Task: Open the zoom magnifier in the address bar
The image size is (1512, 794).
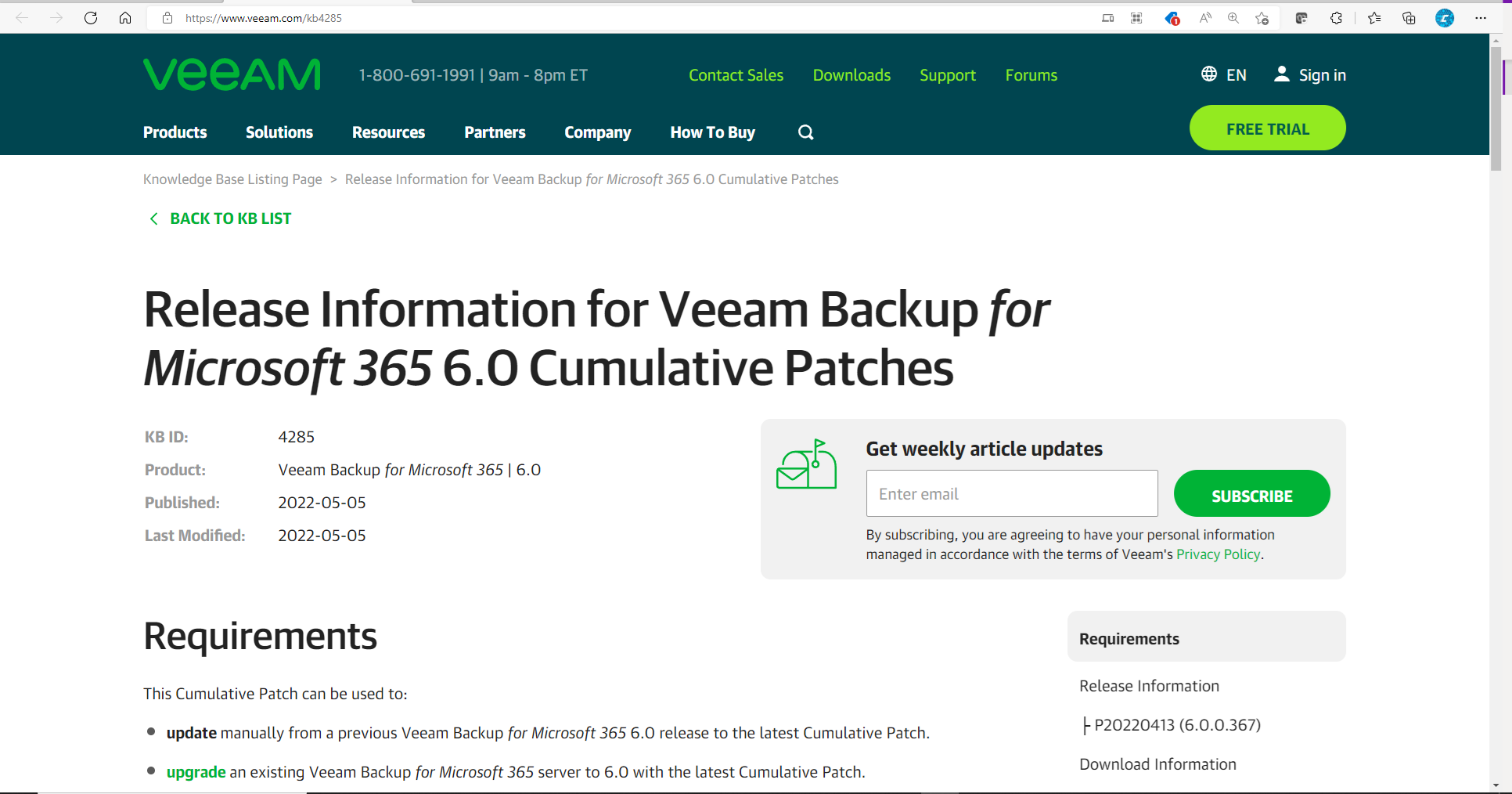Action: (1233, 17)
